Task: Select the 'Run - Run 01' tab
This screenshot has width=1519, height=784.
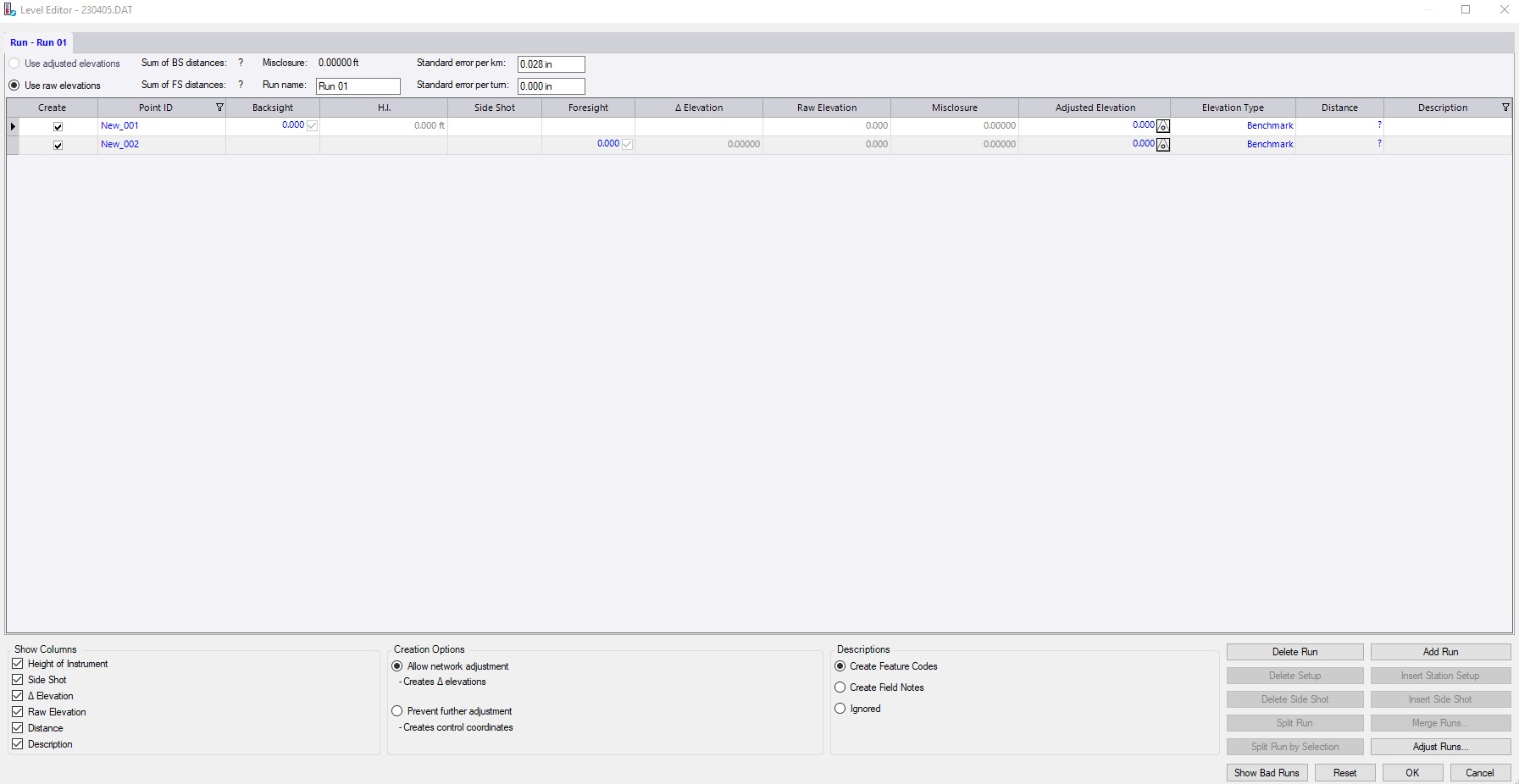Action: [37, 41]
